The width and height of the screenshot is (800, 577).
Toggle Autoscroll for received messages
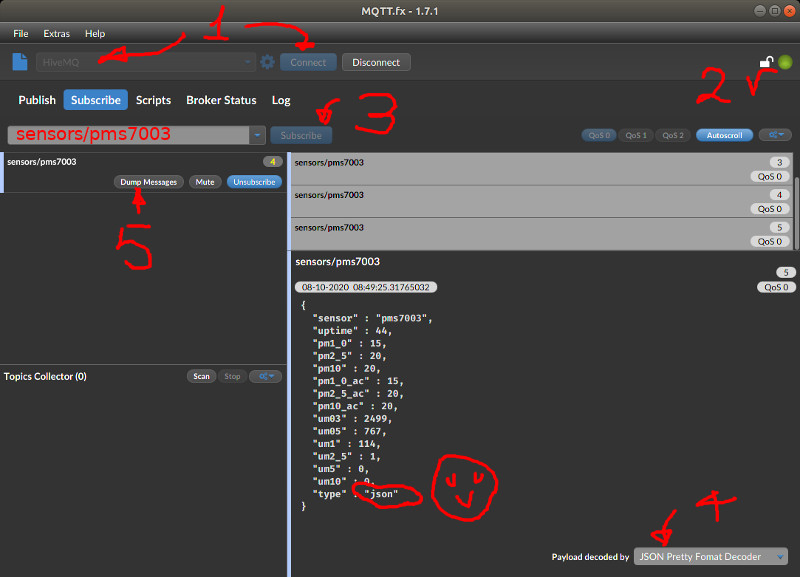click(x=724, y=135)
